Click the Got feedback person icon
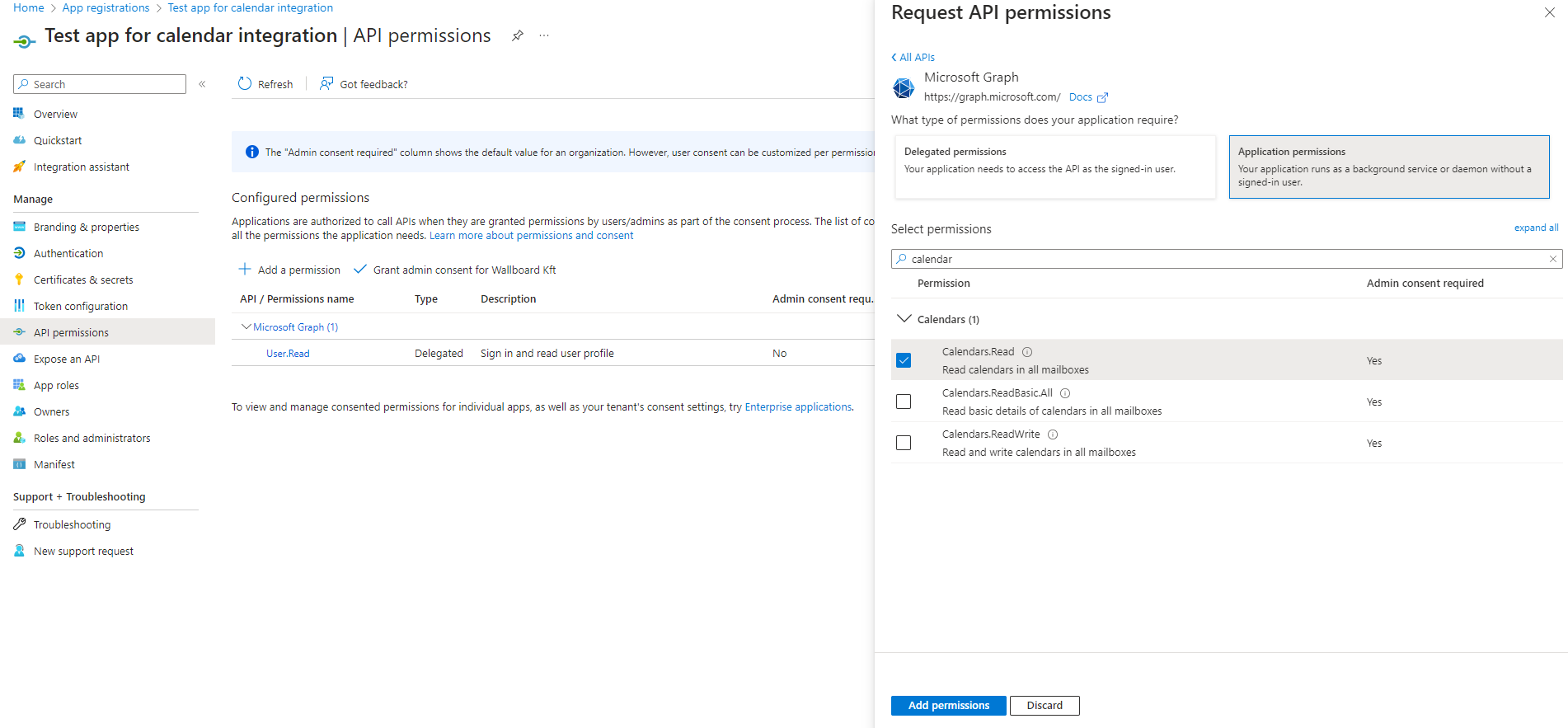 (326, 83)
